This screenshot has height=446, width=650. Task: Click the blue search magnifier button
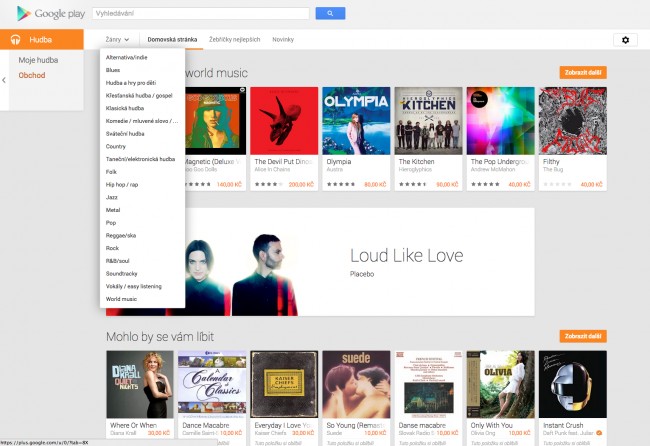[330, 13]
